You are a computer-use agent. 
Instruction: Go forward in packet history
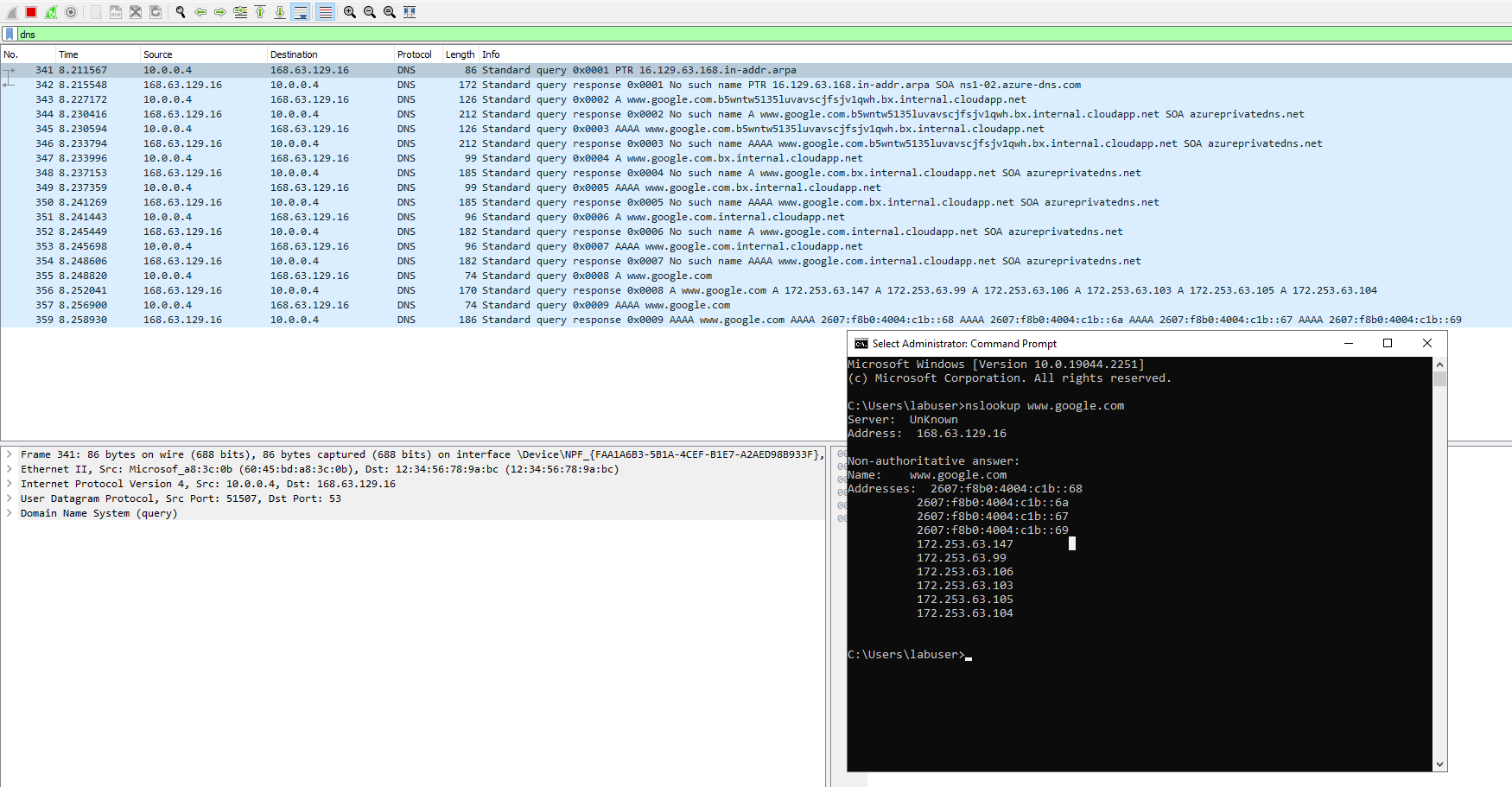(220, 12)
